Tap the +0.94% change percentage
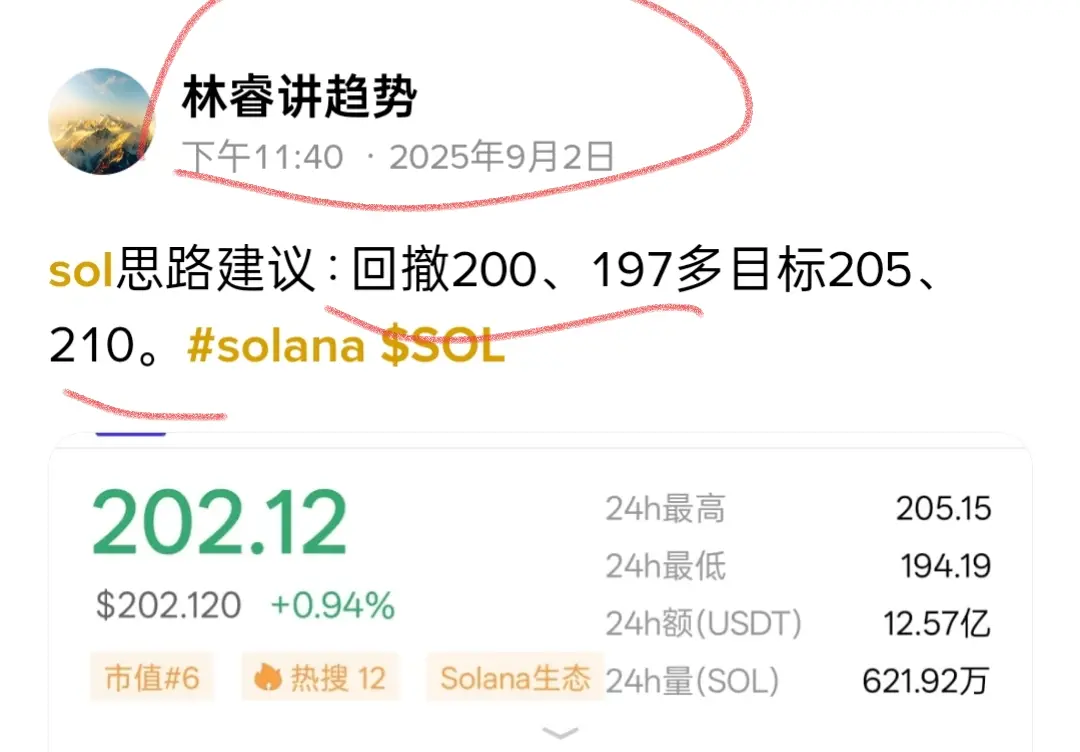This screenshot has width=1080, height=752. (333, 605)
